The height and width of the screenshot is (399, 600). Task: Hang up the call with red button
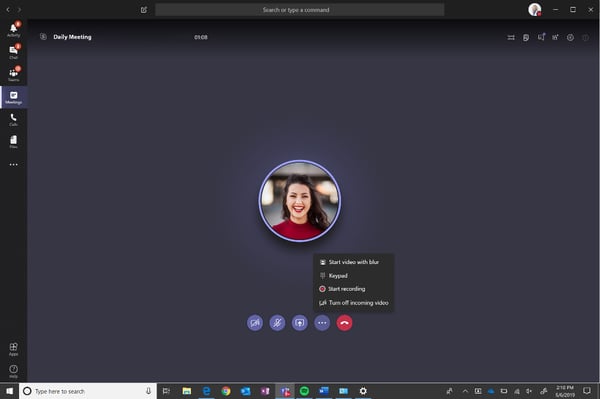(344, 323)
